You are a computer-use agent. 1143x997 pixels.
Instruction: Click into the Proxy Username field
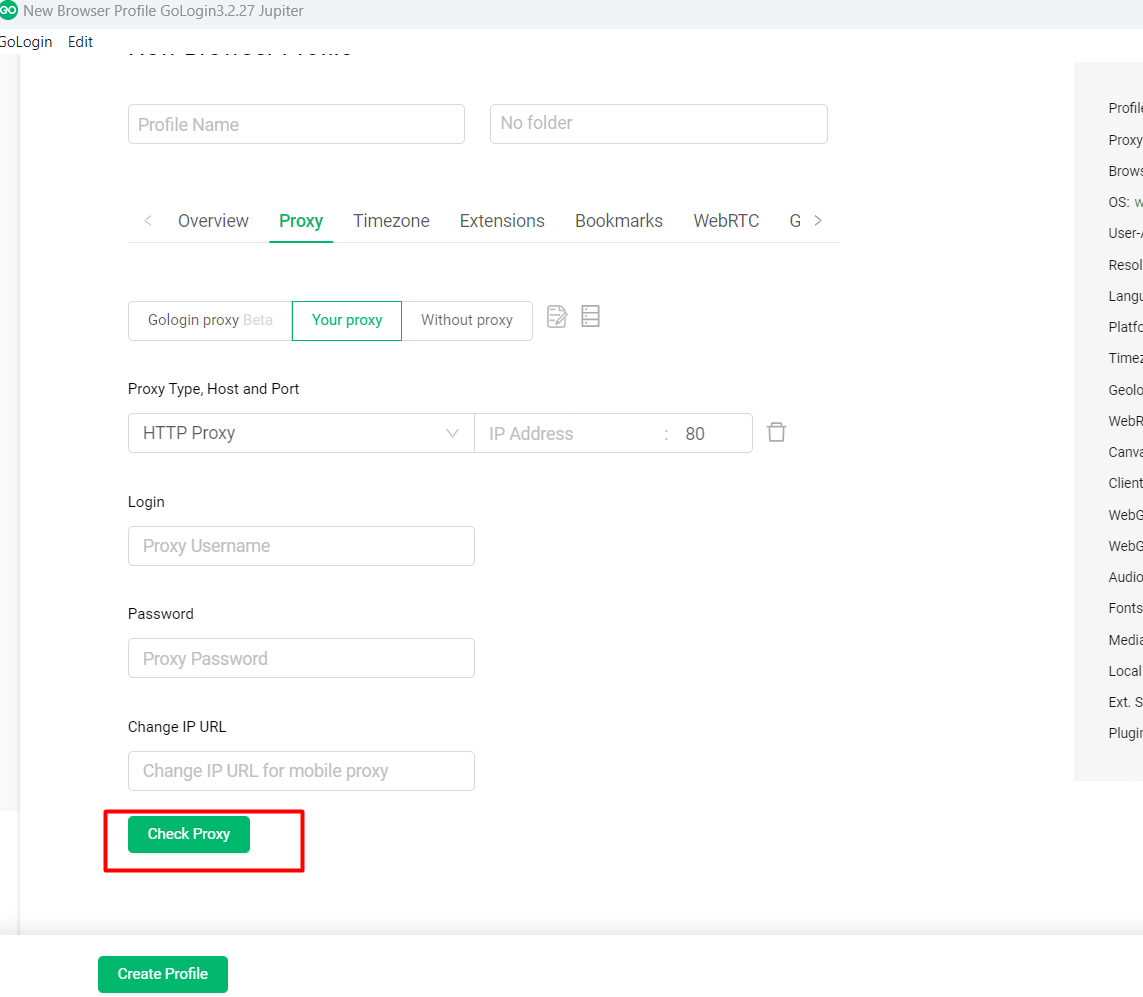pyautogui.click(x=301, y=546)
